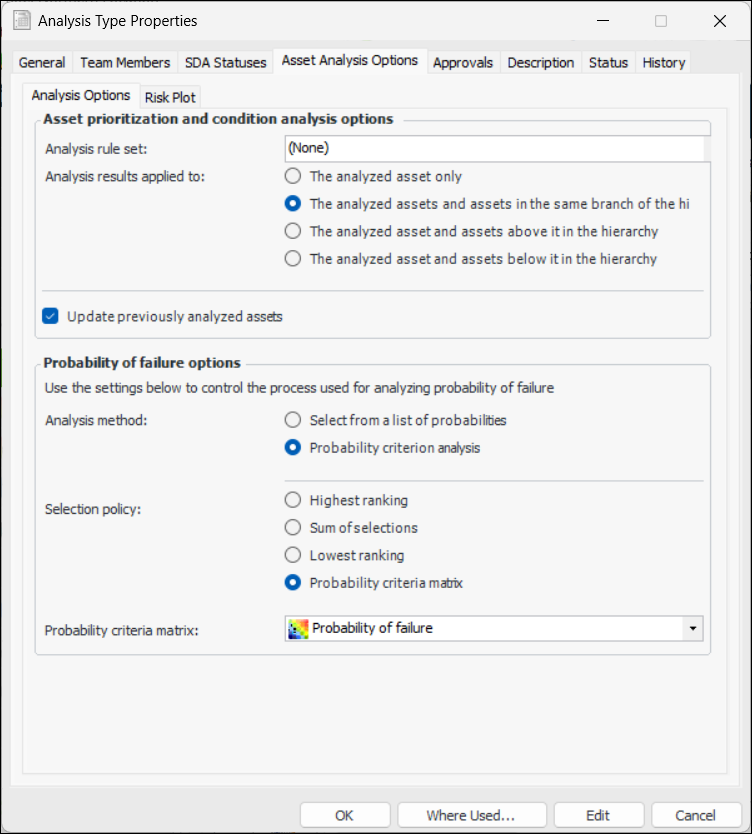
Task: Choose Lowest ranking selection policy
Action: (293, 555)
